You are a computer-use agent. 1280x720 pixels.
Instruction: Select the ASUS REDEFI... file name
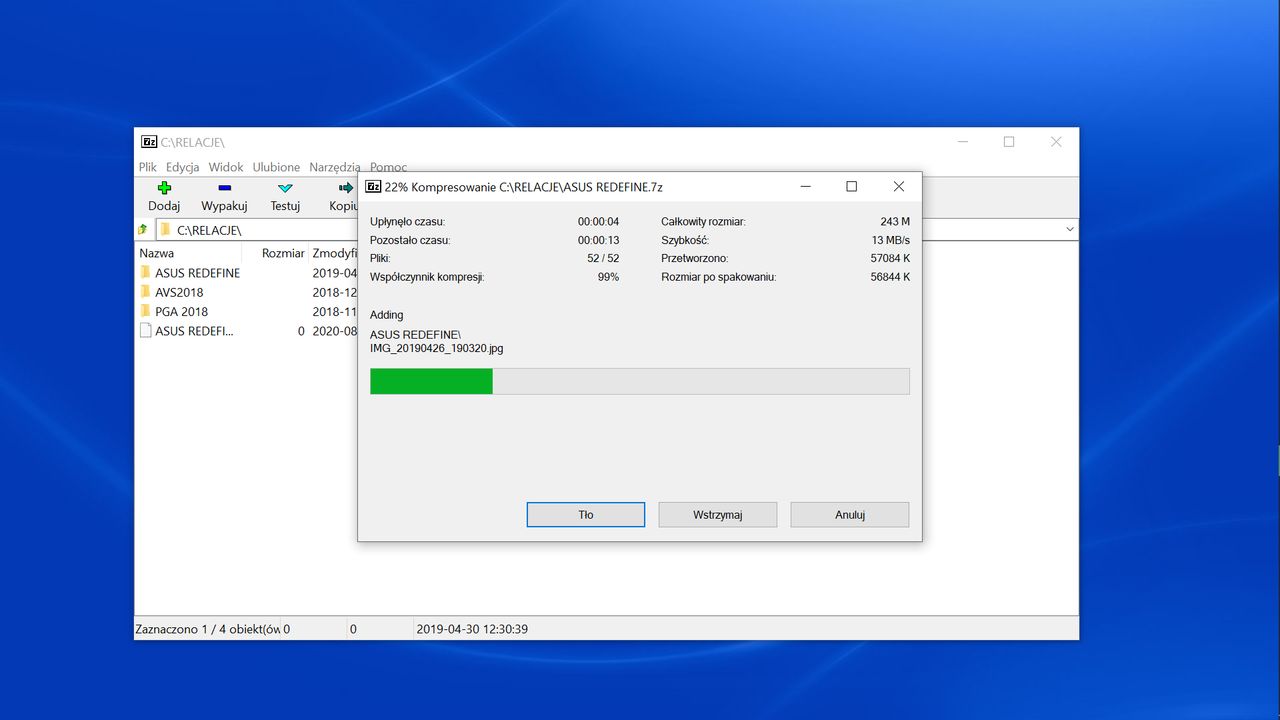pyautogui.click(x=194, y=331)
